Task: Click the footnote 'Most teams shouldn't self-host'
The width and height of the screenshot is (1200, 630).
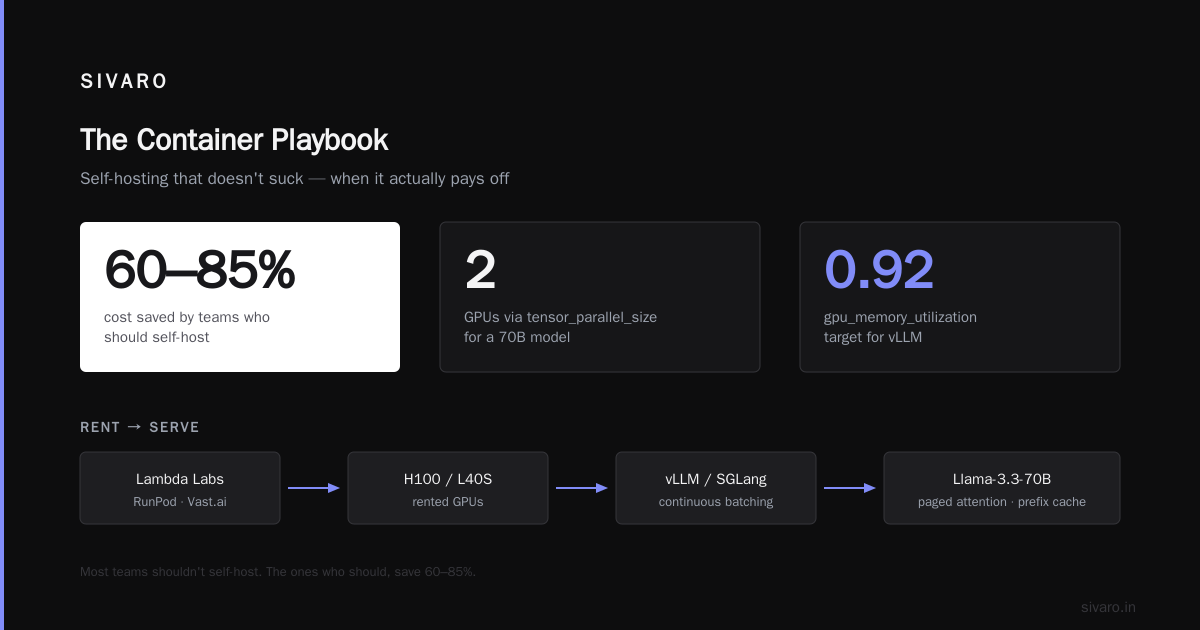Action: coord(278,572)
